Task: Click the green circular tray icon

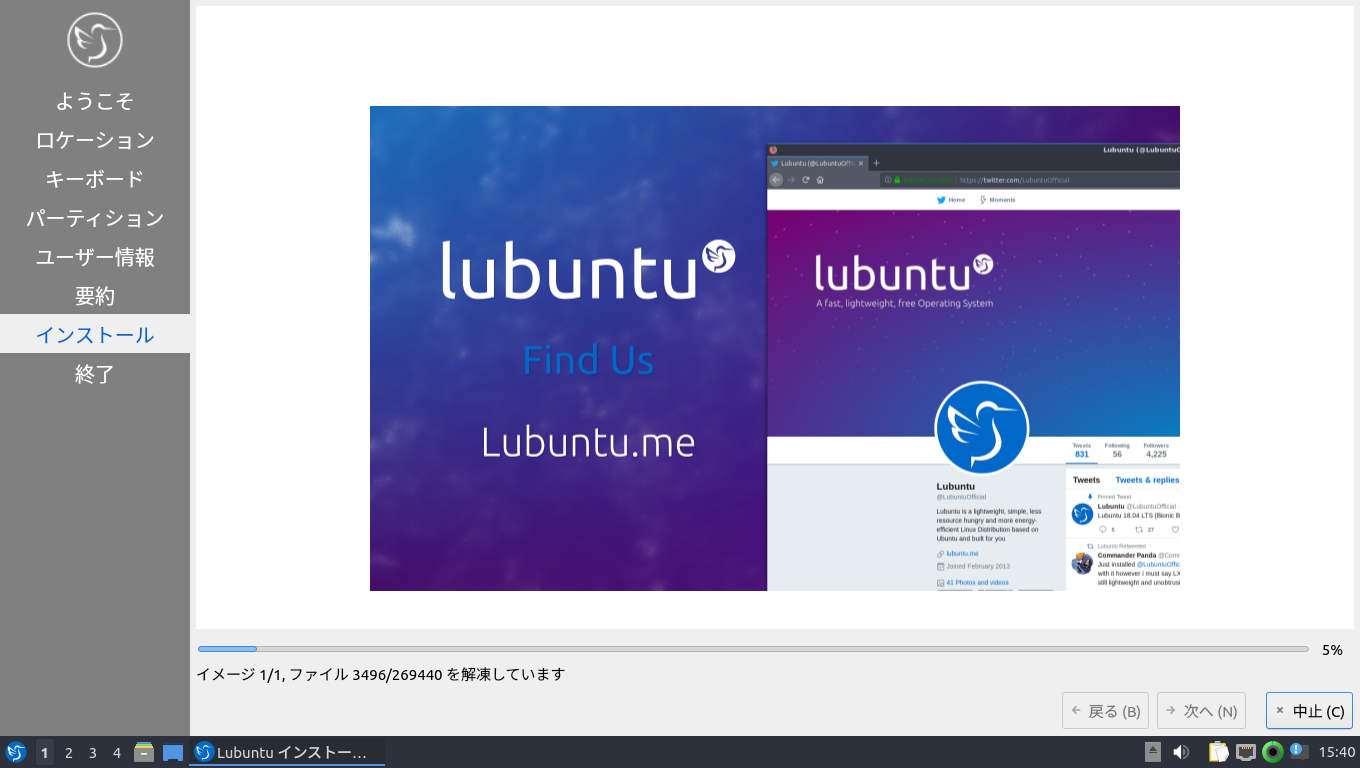Action: click(x=1273, y=752)
